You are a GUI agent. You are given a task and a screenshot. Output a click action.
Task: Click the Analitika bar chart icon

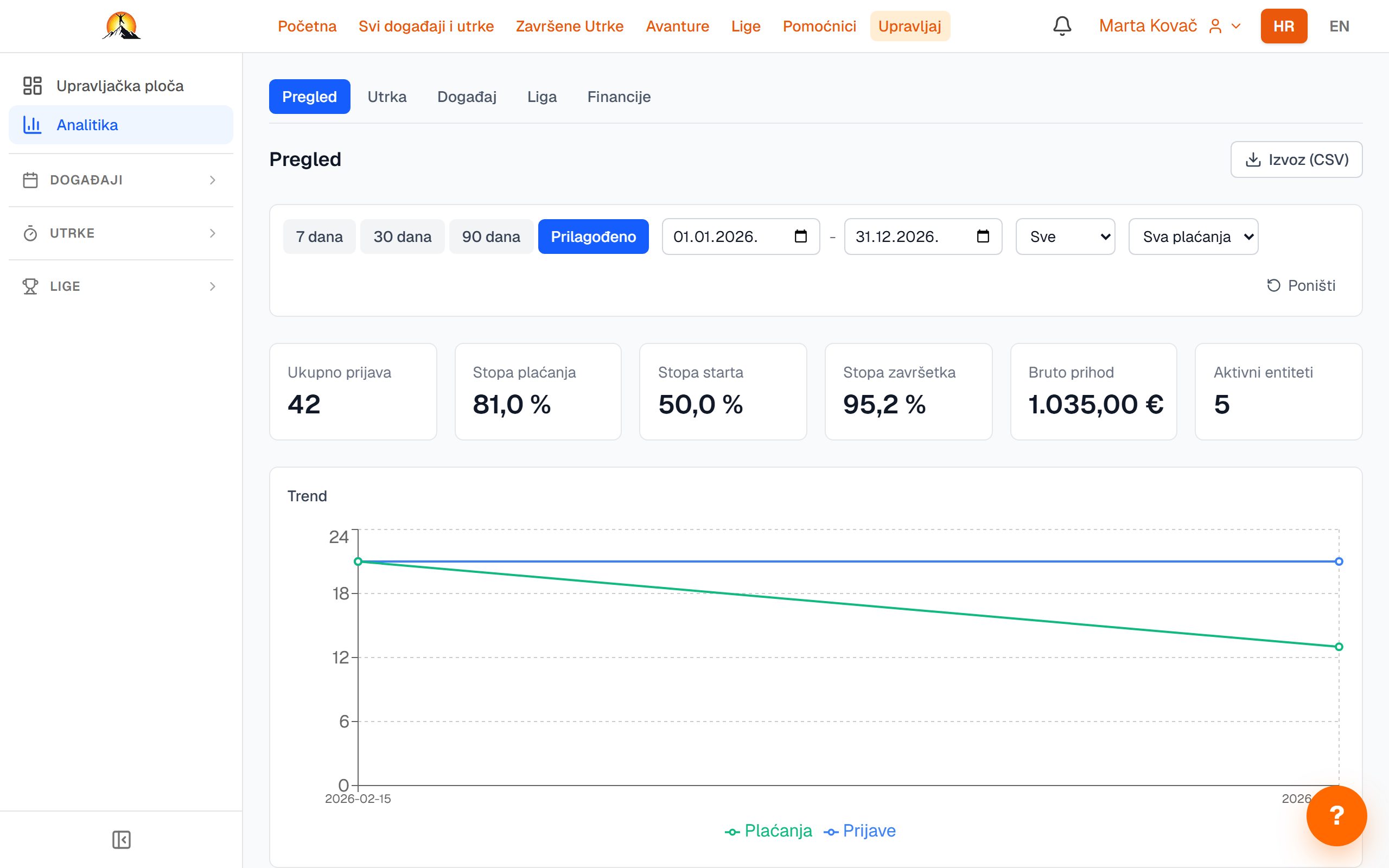(x=32, y=125)
